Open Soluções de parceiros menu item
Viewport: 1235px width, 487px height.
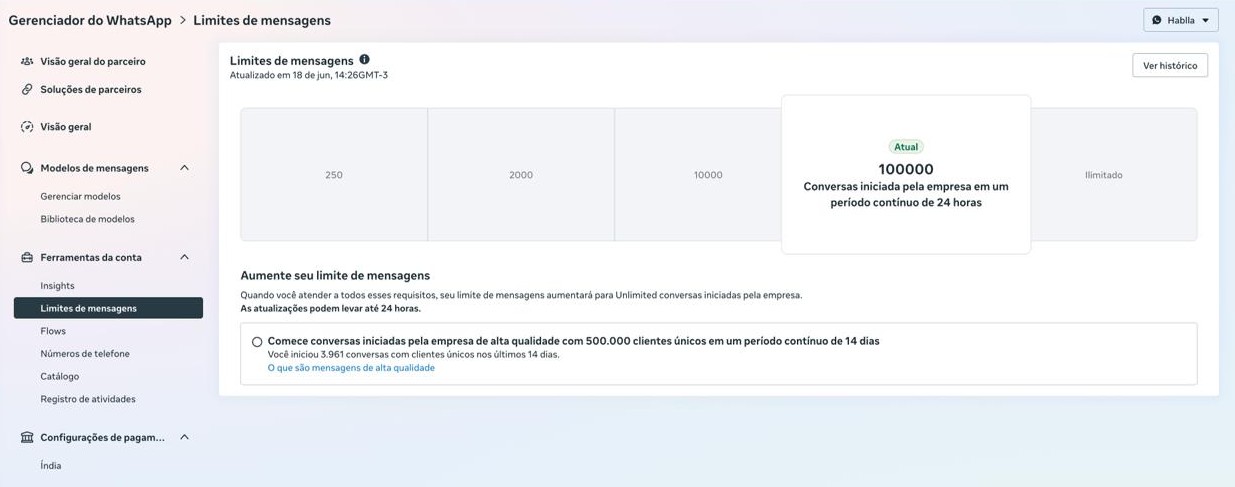coord(91,89)
